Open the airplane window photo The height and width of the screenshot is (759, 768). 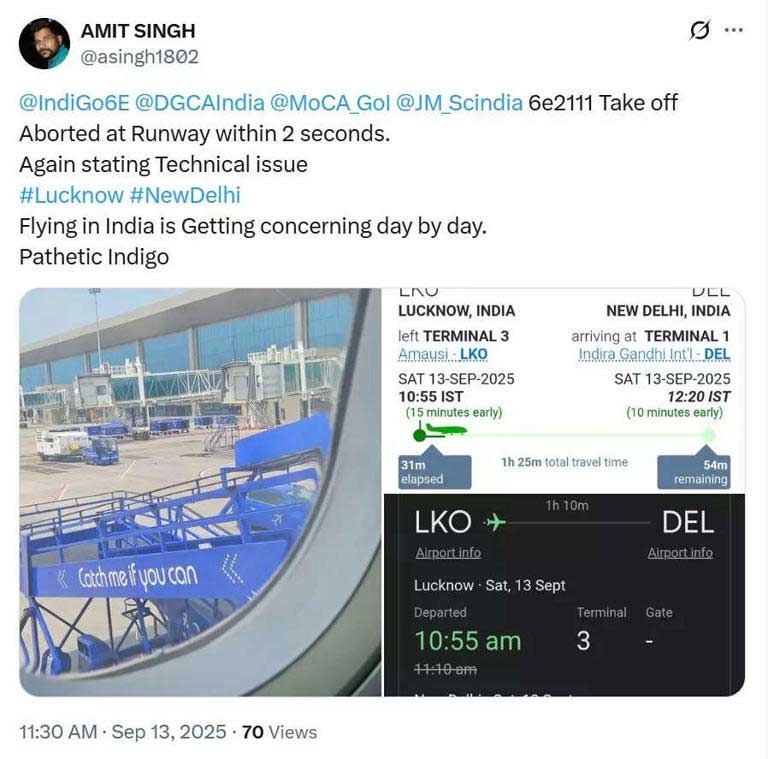point(200,492)
